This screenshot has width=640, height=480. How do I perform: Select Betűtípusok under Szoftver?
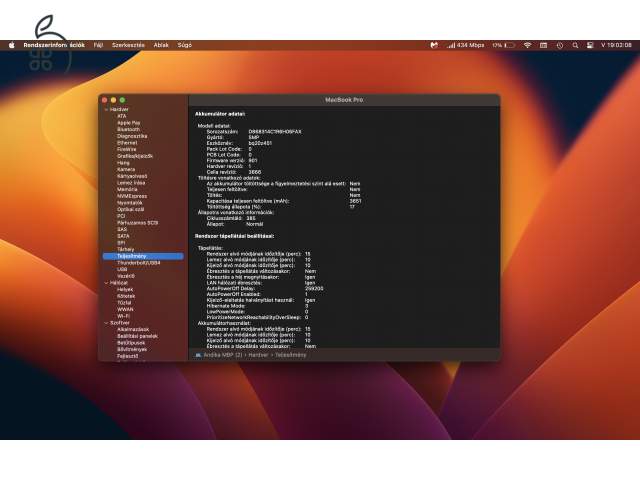pyautogui.click(x=131, y=343)
